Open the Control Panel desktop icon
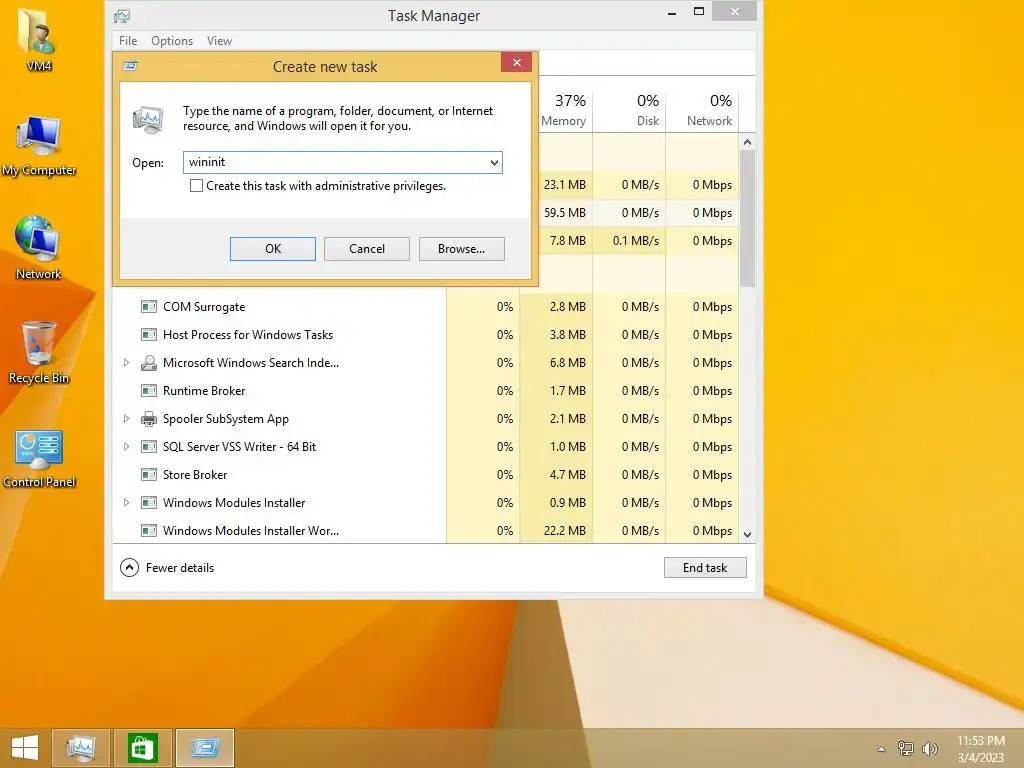The image size is (1024, 768). point(39,459)
